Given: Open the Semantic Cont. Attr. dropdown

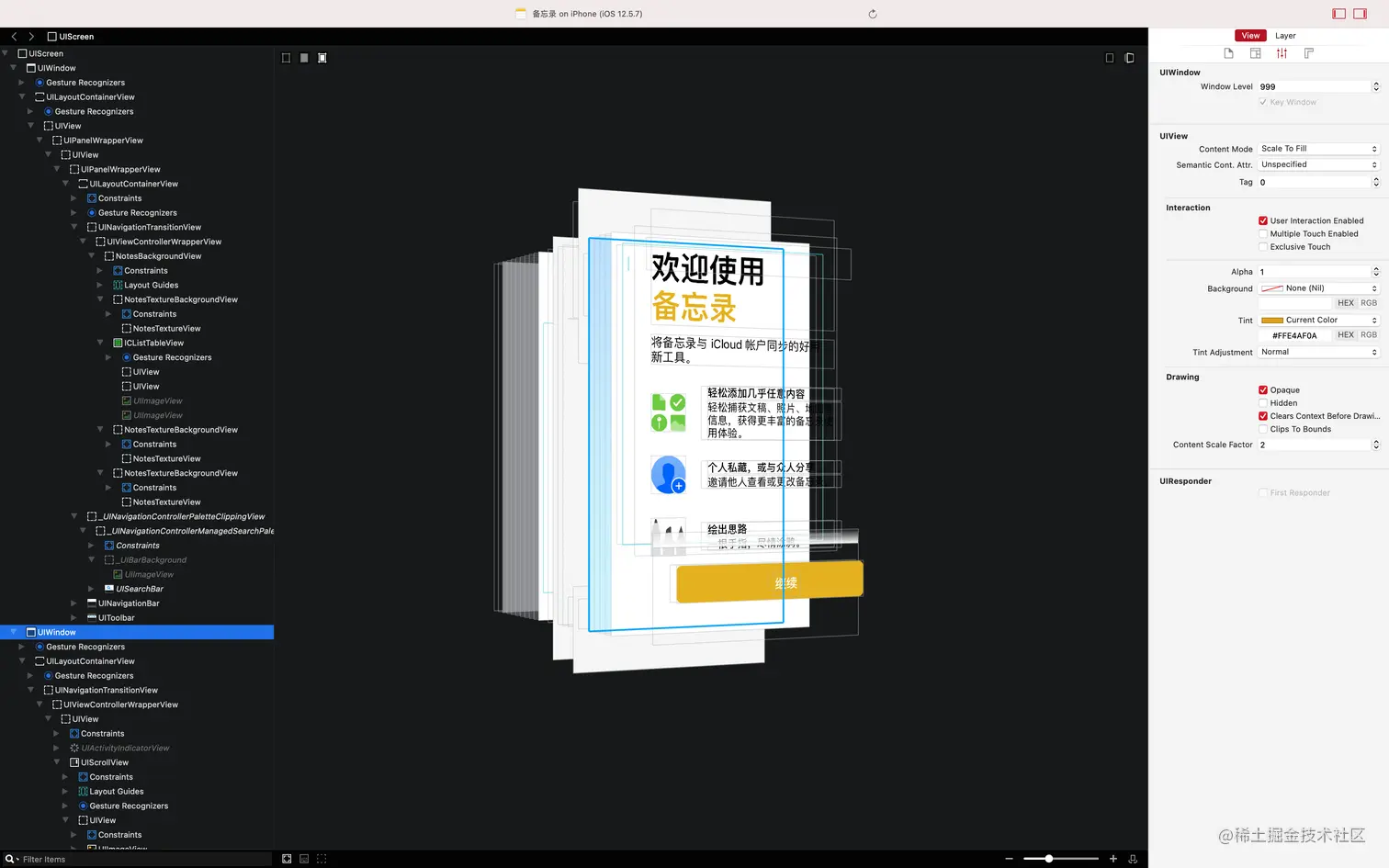Looking at the screenshot, I should pyautogui.click(x=1319, y=164).
